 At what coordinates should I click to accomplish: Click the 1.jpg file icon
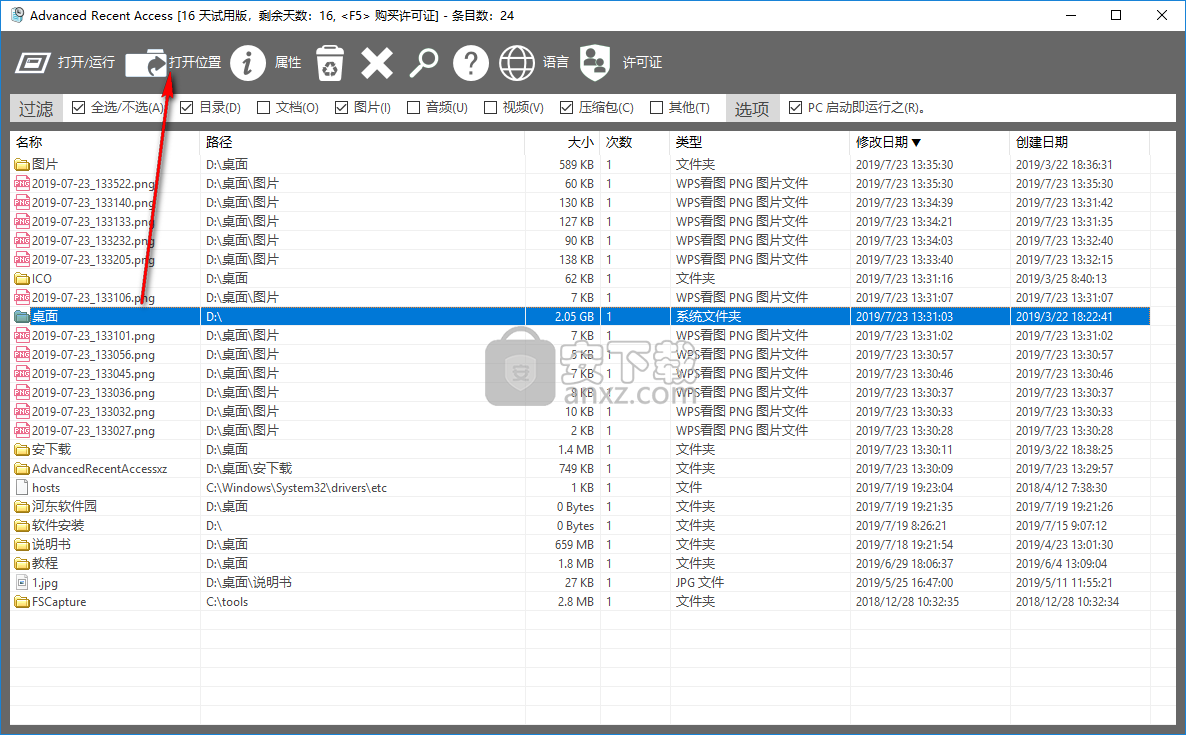(x=22, y=582)
